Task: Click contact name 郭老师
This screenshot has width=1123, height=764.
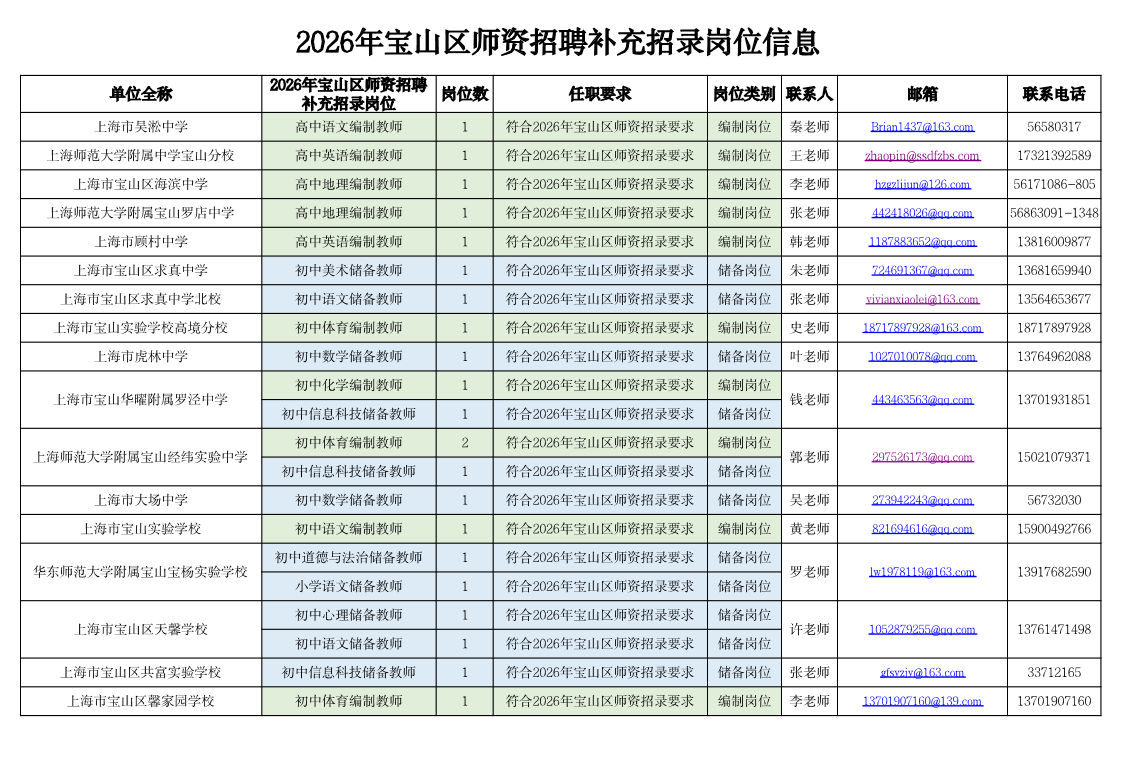Action: [809, 457]
